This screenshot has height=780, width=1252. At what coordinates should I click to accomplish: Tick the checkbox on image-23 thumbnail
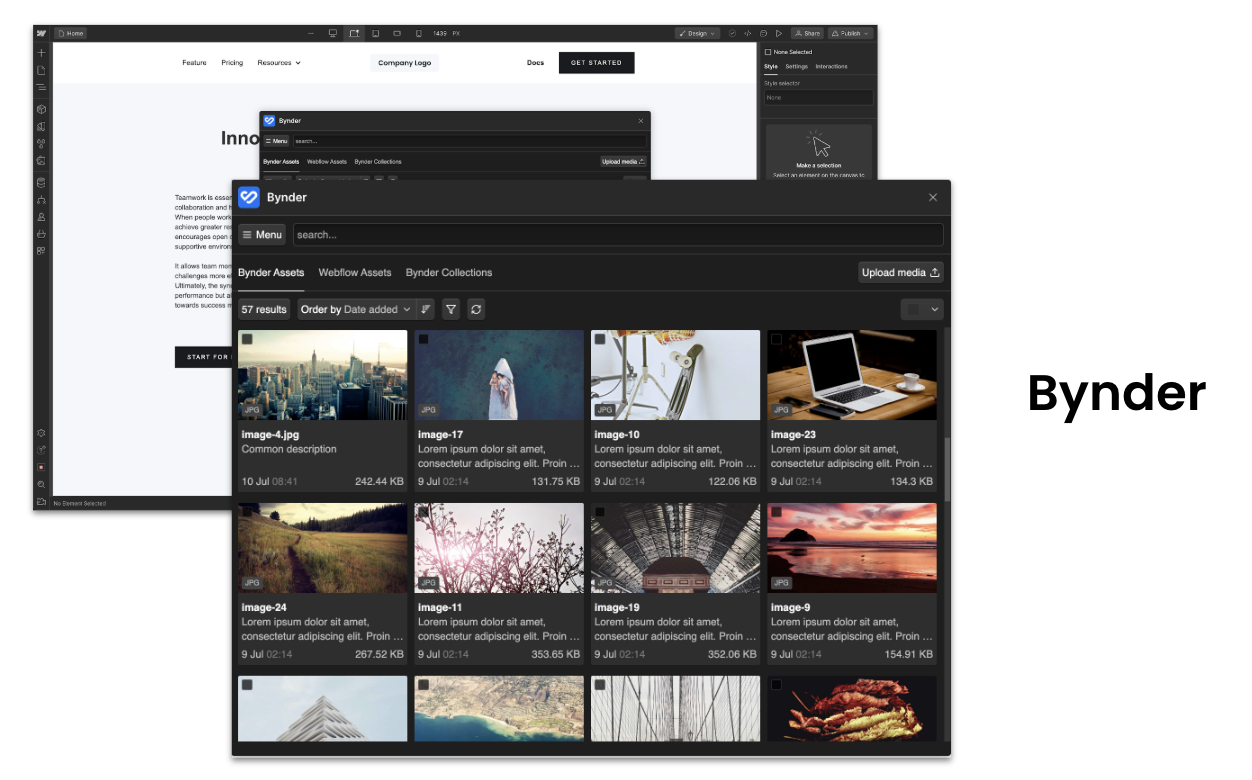point(776,340)
